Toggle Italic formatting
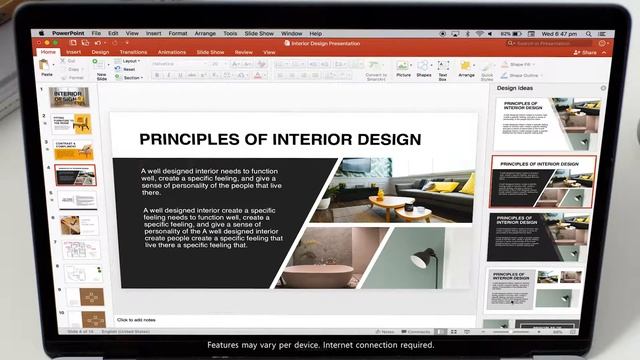Screen dimensions: 640x360 (x=169, y=76)
